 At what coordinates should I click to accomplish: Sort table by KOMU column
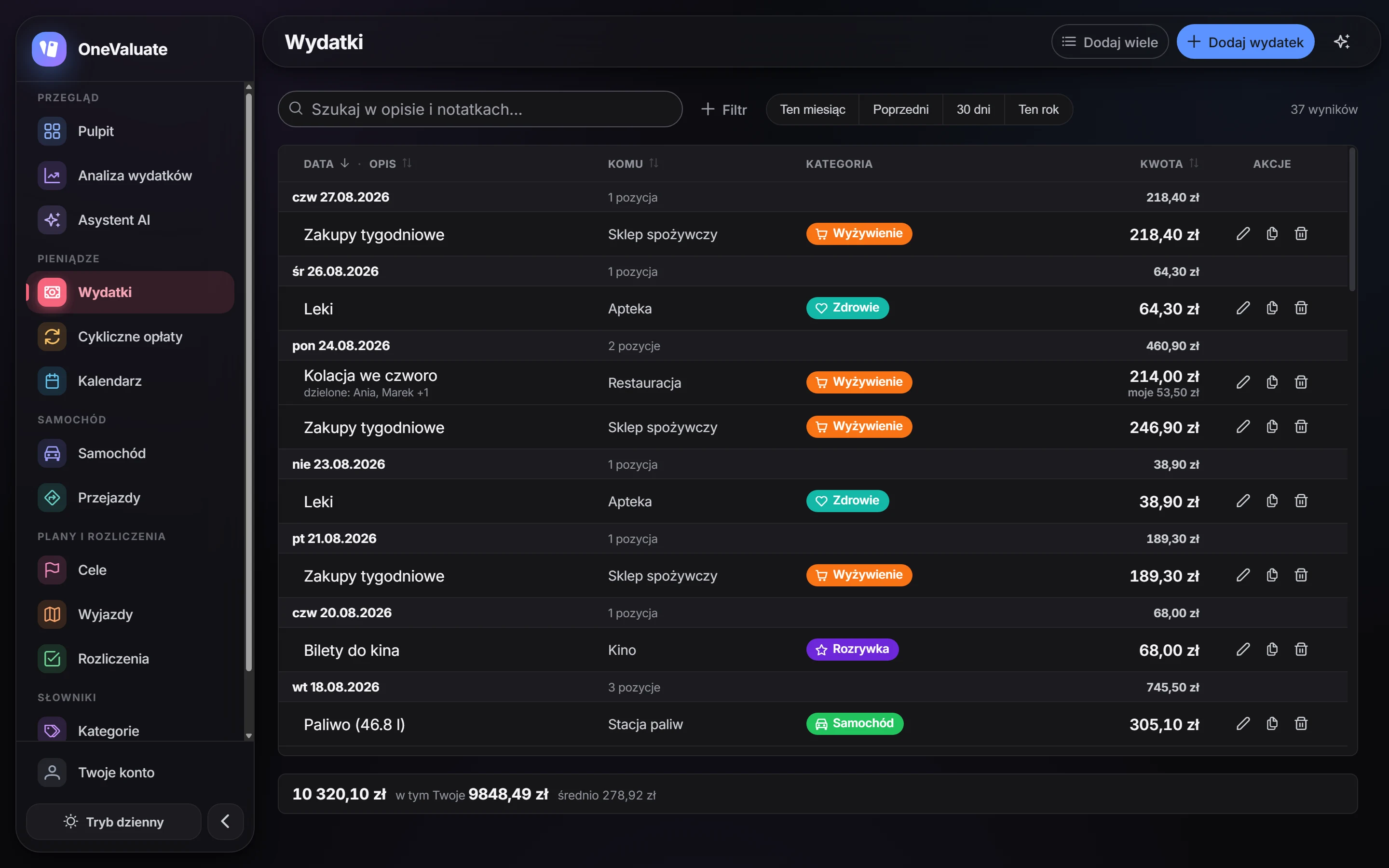tap(632, 163)
